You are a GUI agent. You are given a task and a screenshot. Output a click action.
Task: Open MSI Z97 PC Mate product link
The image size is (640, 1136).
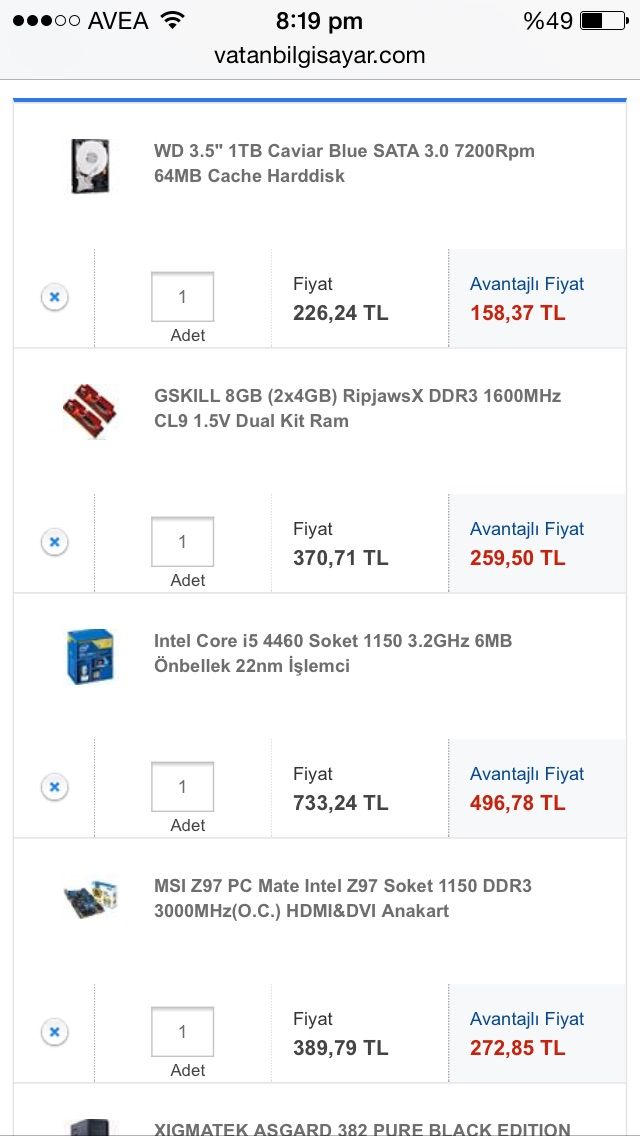tap(342, 898)
